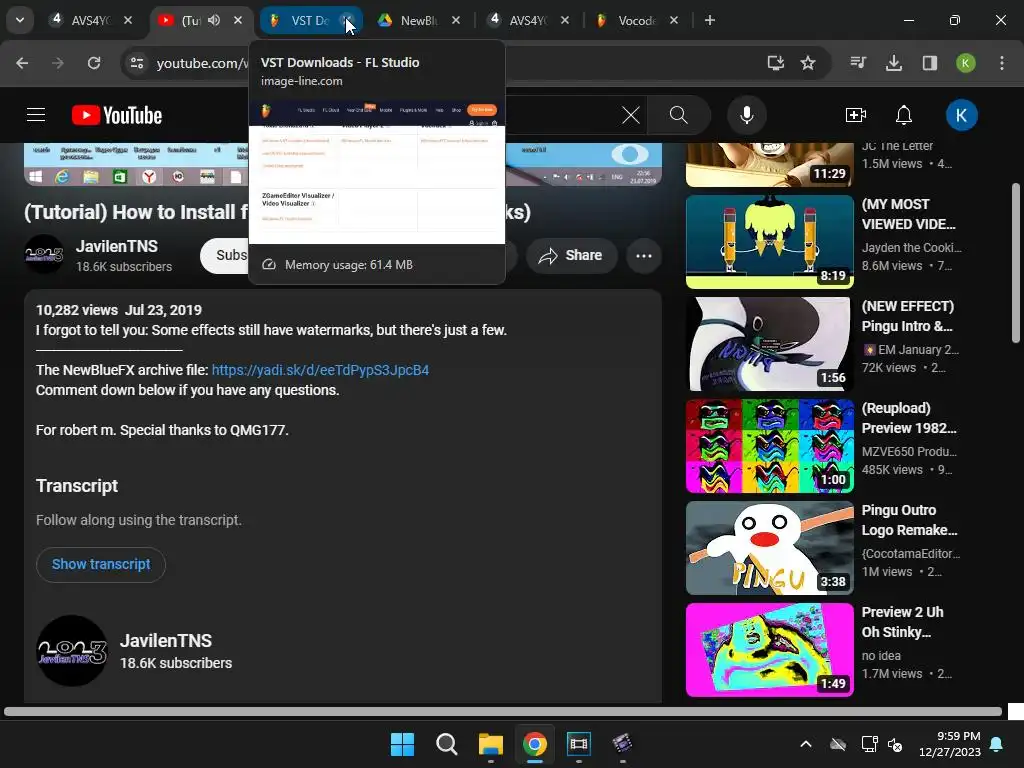Viewport: 1024px width, 768px height.
Task: Go to the YouTube home logo
Action: (117, 115)
